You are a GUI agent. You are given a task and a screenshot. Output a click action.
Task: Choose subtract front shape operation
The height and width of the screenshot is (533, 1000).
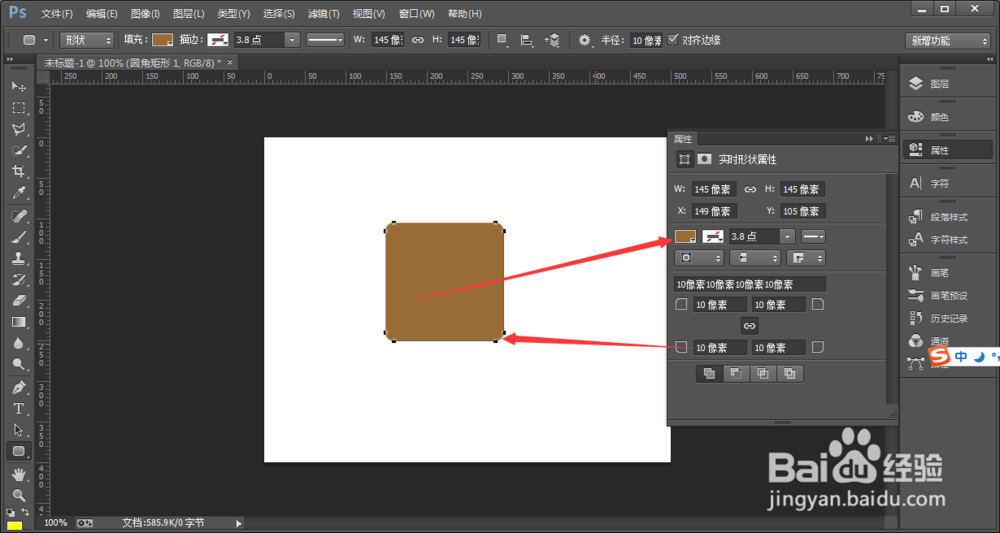coord(736,374)
